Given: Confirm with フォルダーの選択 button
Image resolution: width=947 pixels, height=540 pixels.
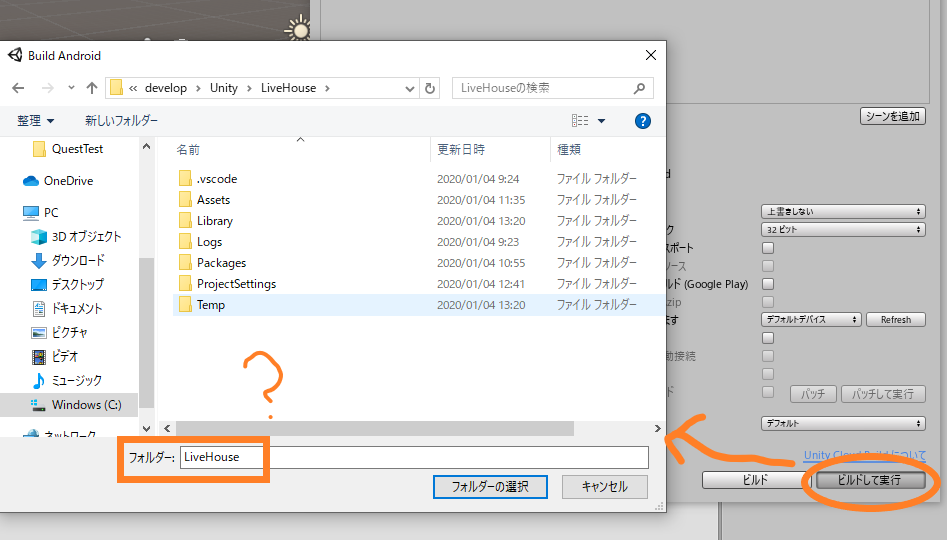Looking at the screenshot, I should click(x=490, y=487).
